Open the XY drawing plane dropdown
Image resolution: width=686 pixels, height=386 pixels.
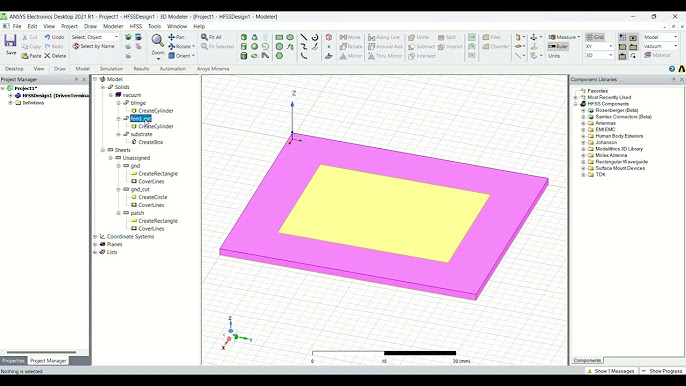599,46
